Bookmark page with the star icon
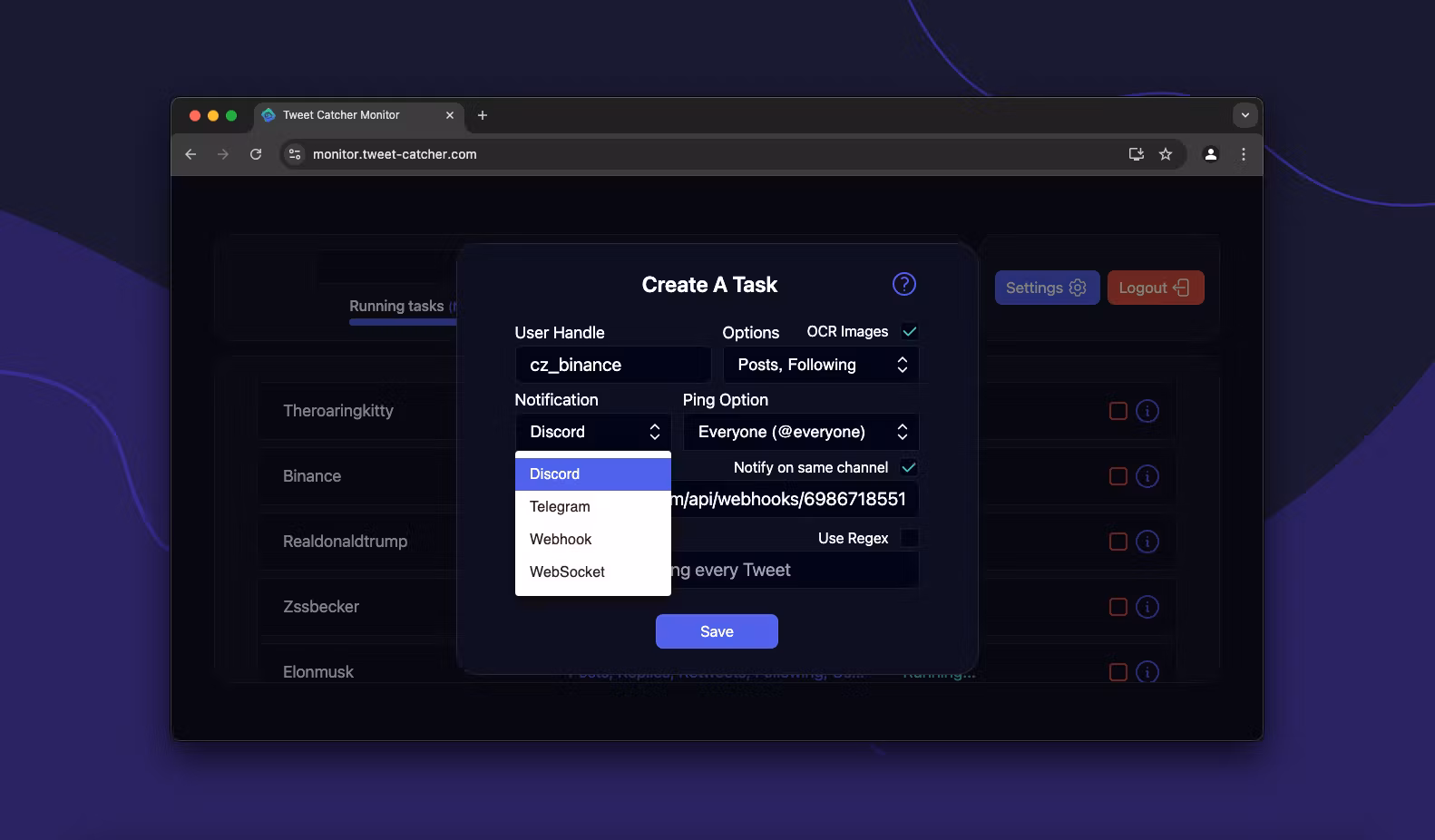Viewport: 1435px width, 840px height. tap(1166, 154)
